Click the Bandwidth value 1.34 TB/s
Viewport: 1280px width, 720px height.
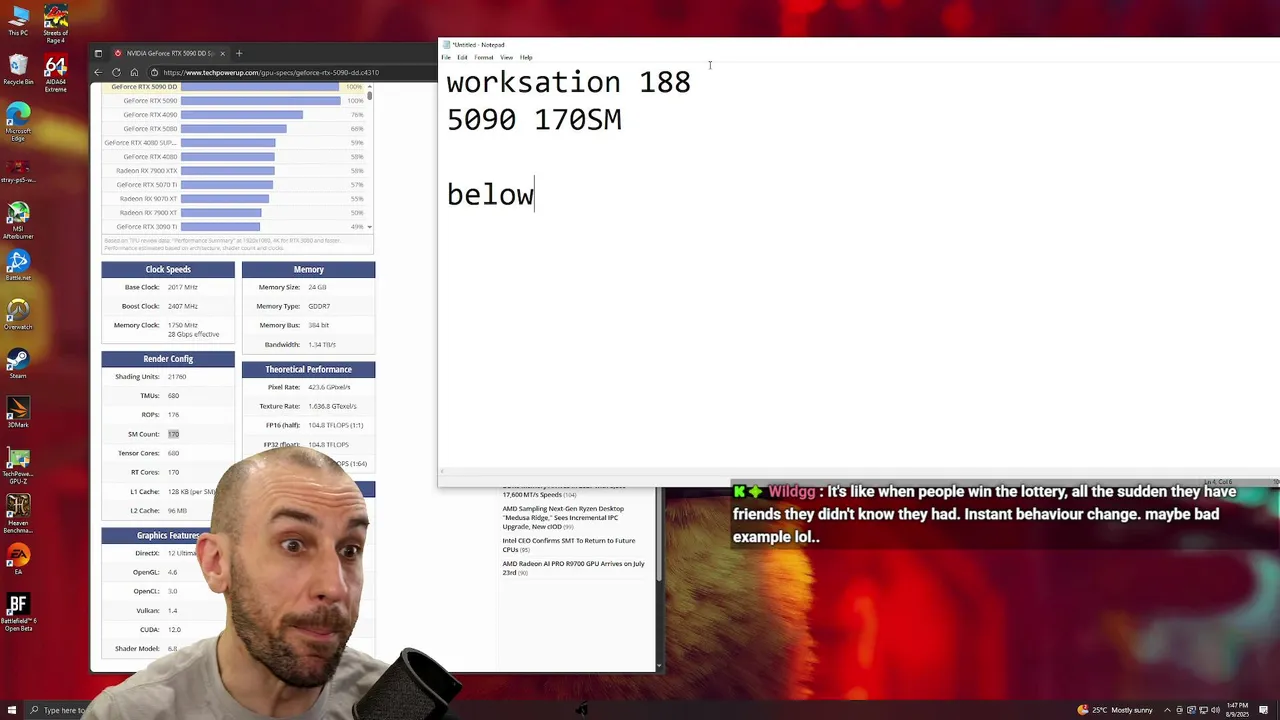pos(322,344)
